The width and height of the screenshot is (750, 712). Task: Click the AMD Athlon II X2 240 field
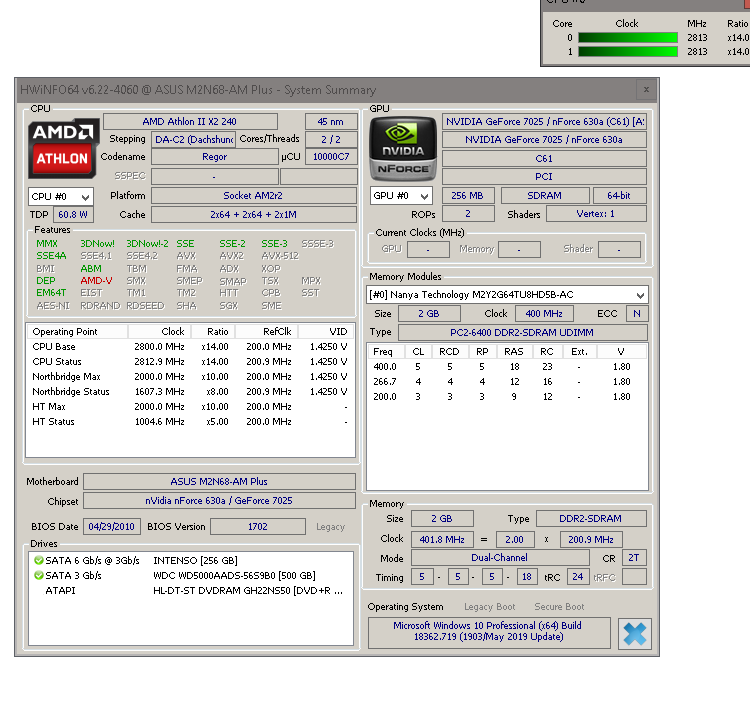[x=190, y=121]
